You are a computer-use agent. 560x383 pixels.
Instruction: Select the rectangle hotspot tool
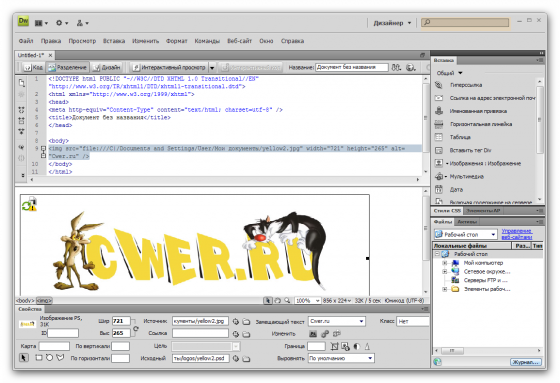[39, 357]
